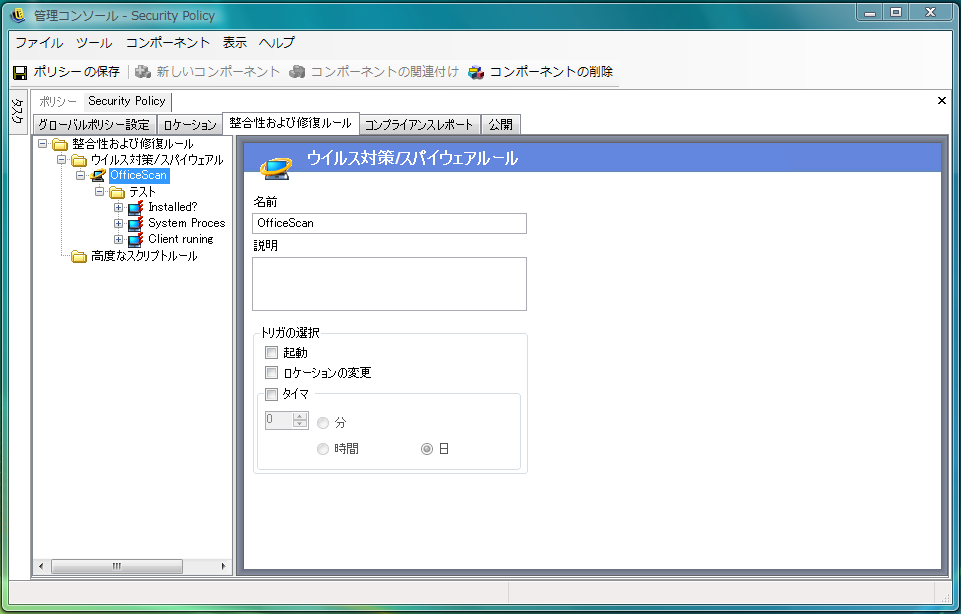Enable the 起動 trigger checkbox
Screen dimensions: 961x614
click(272, 352)
